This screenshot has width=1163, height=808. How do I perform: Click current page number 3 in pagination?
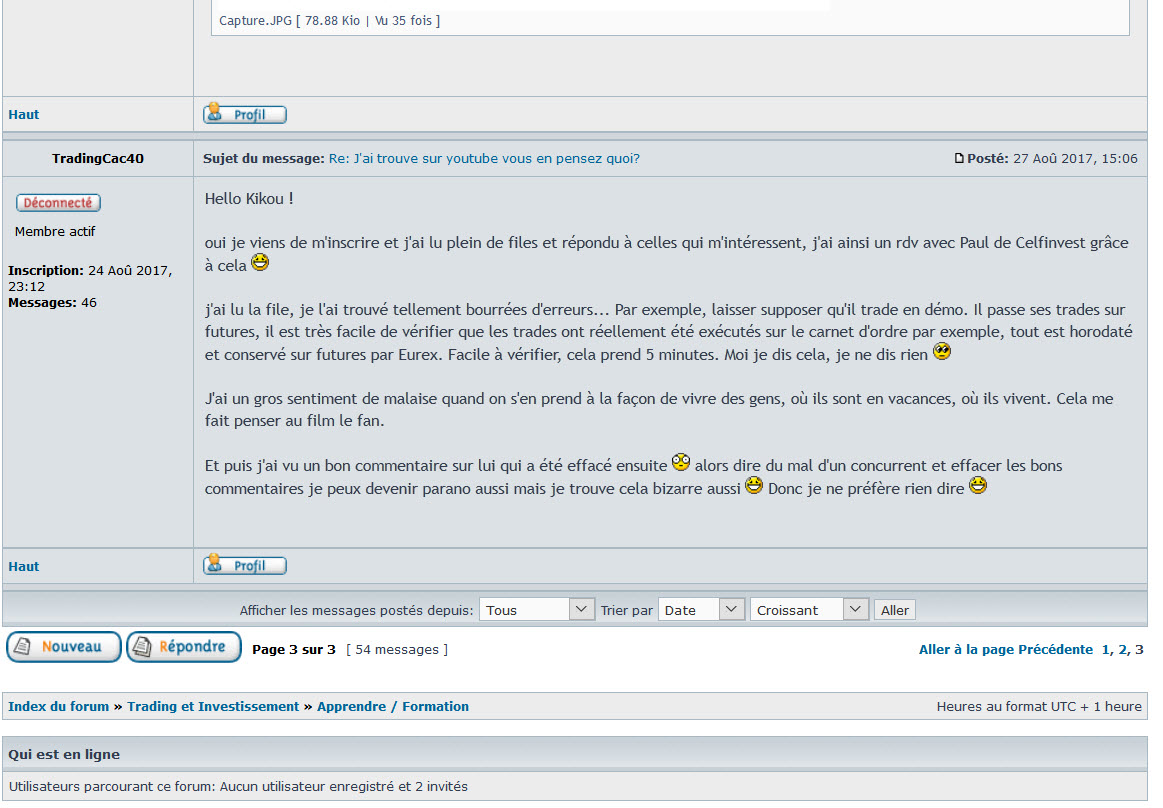[x=1139, y=649]
